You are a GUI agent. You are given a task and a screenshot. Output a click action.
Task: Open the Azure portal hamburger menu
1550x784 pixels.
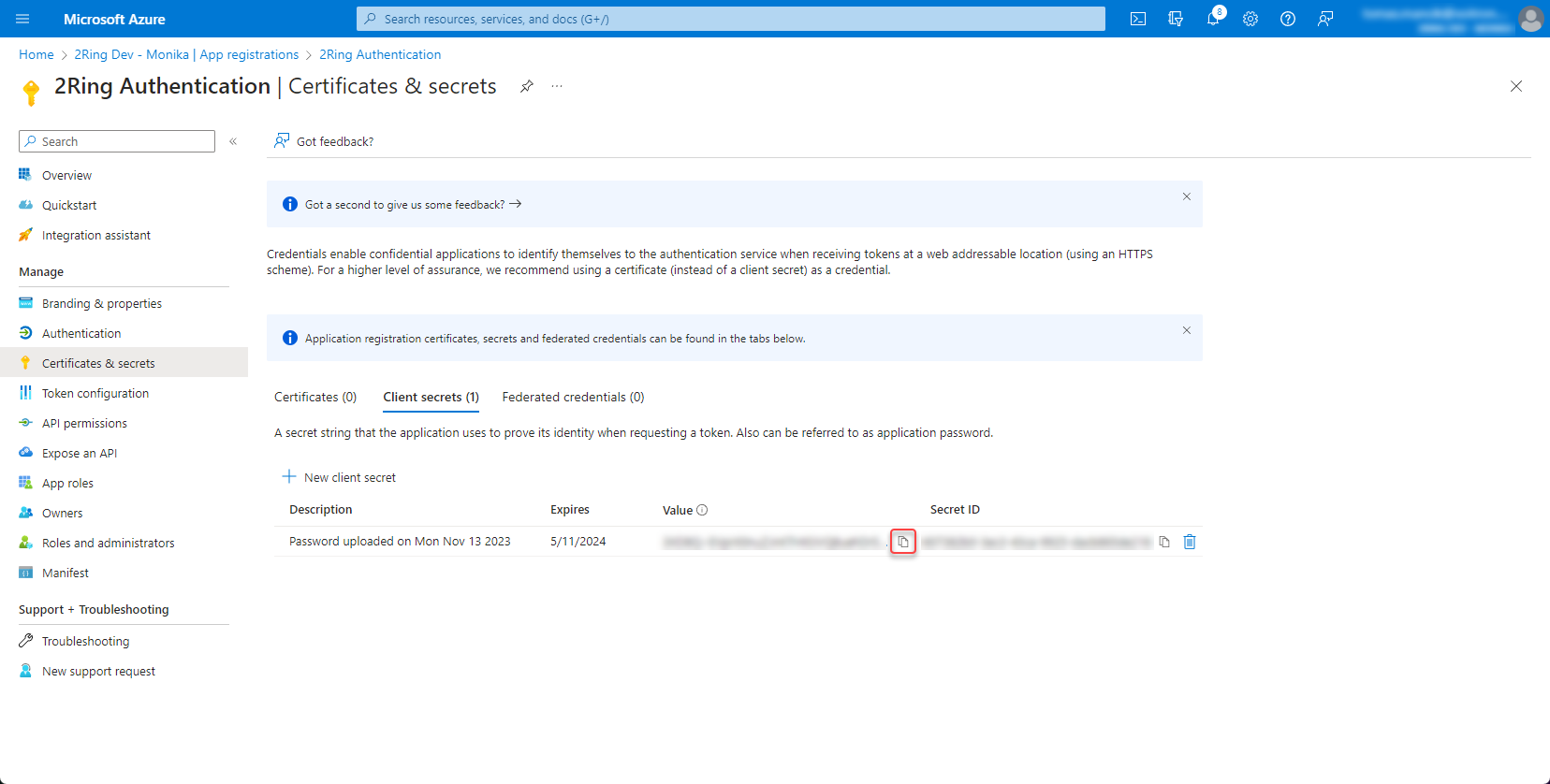pyautogui.click(x=22, y=19)
